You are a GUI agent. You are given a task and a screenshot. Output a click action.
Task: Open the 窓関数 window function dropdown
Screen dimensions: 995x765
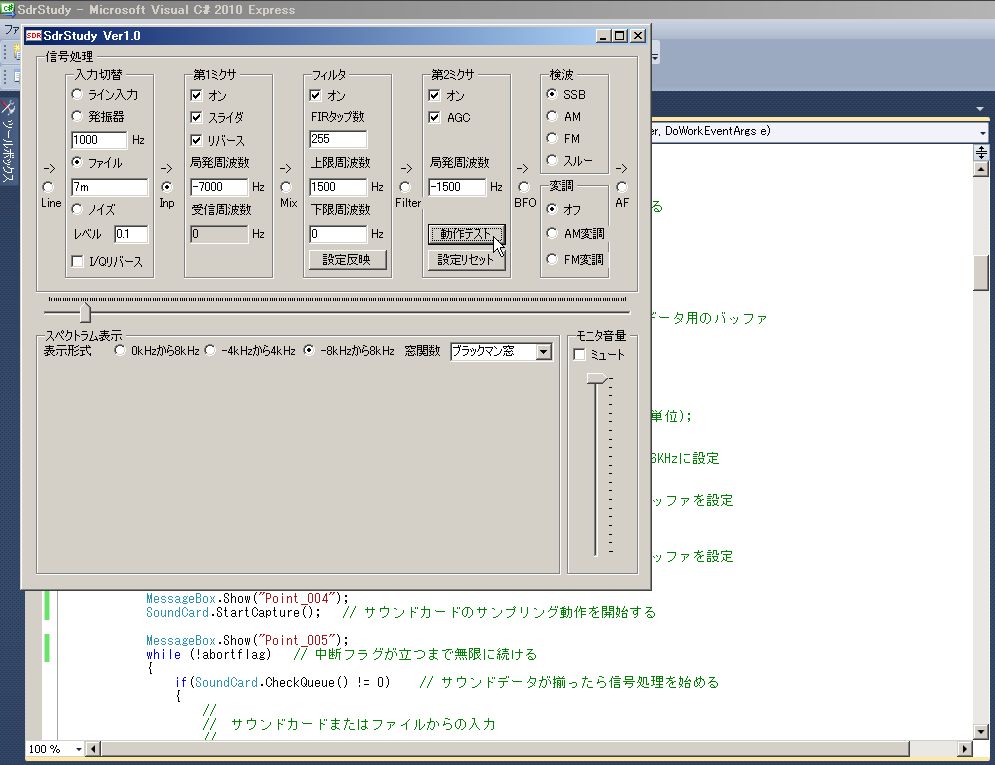[544, 351]
